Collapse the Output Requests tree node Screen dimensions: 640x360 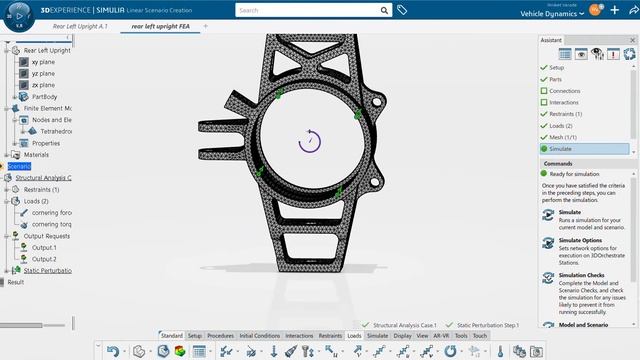[7, 236]
